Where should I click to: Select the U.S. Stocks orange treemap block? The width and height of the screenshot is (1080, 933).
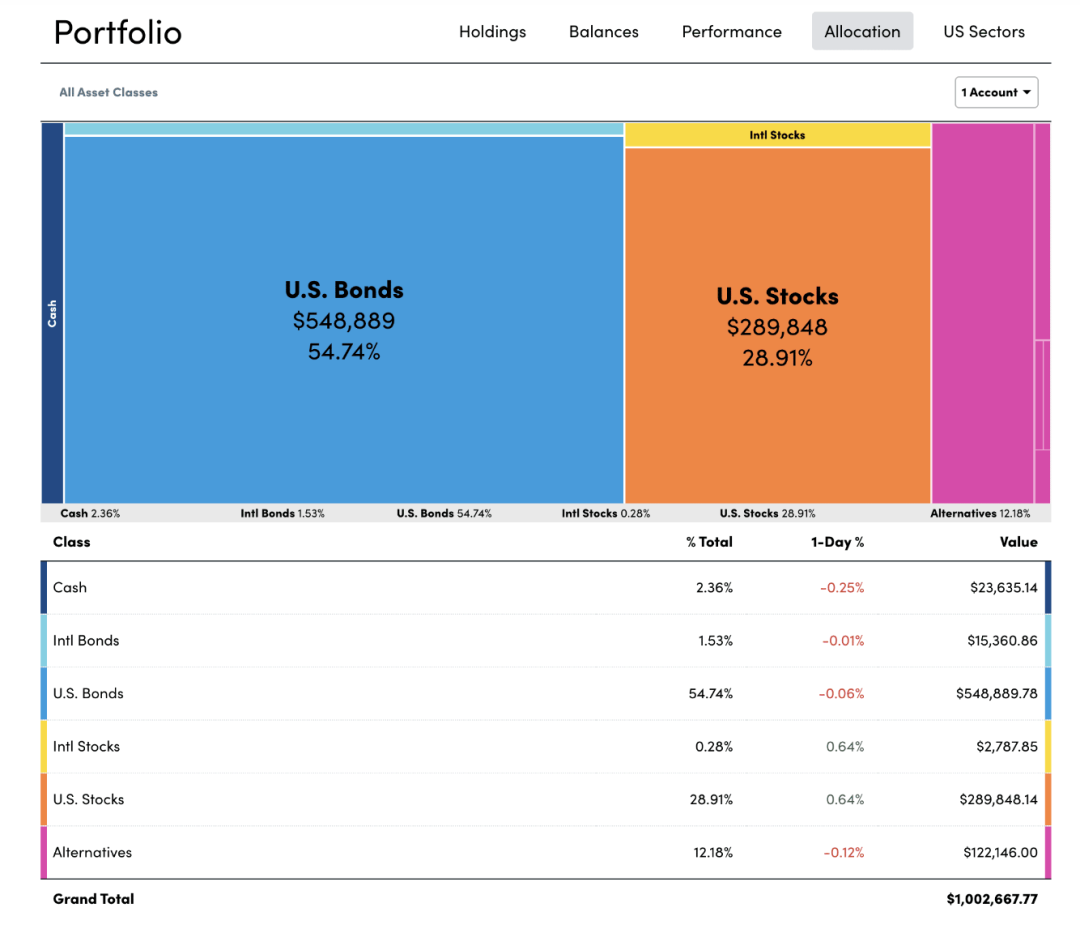(x=778, y=326)
